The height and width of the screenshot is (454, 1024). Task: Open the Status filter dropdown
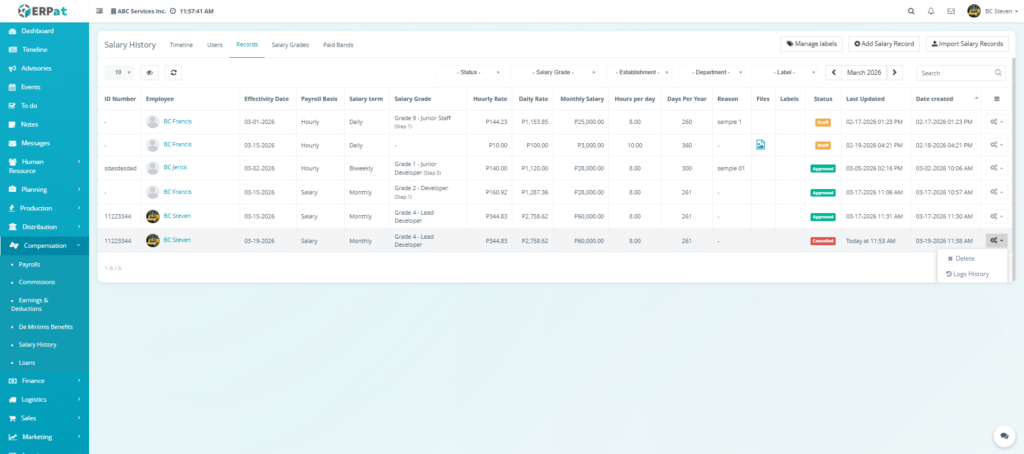pos(471,73)
